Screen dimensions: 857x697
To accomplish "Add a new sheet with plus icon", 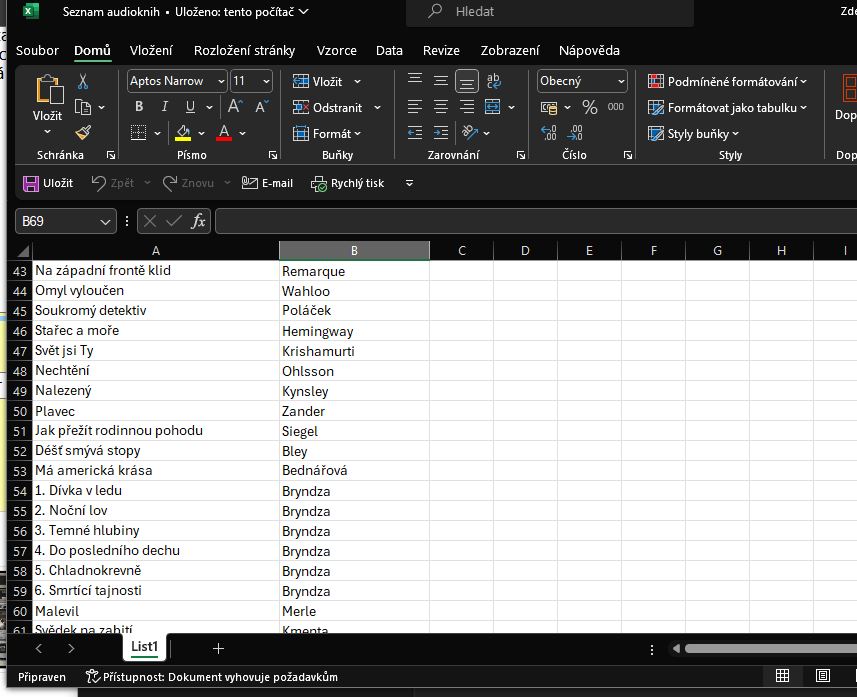I will pos(218,648).
